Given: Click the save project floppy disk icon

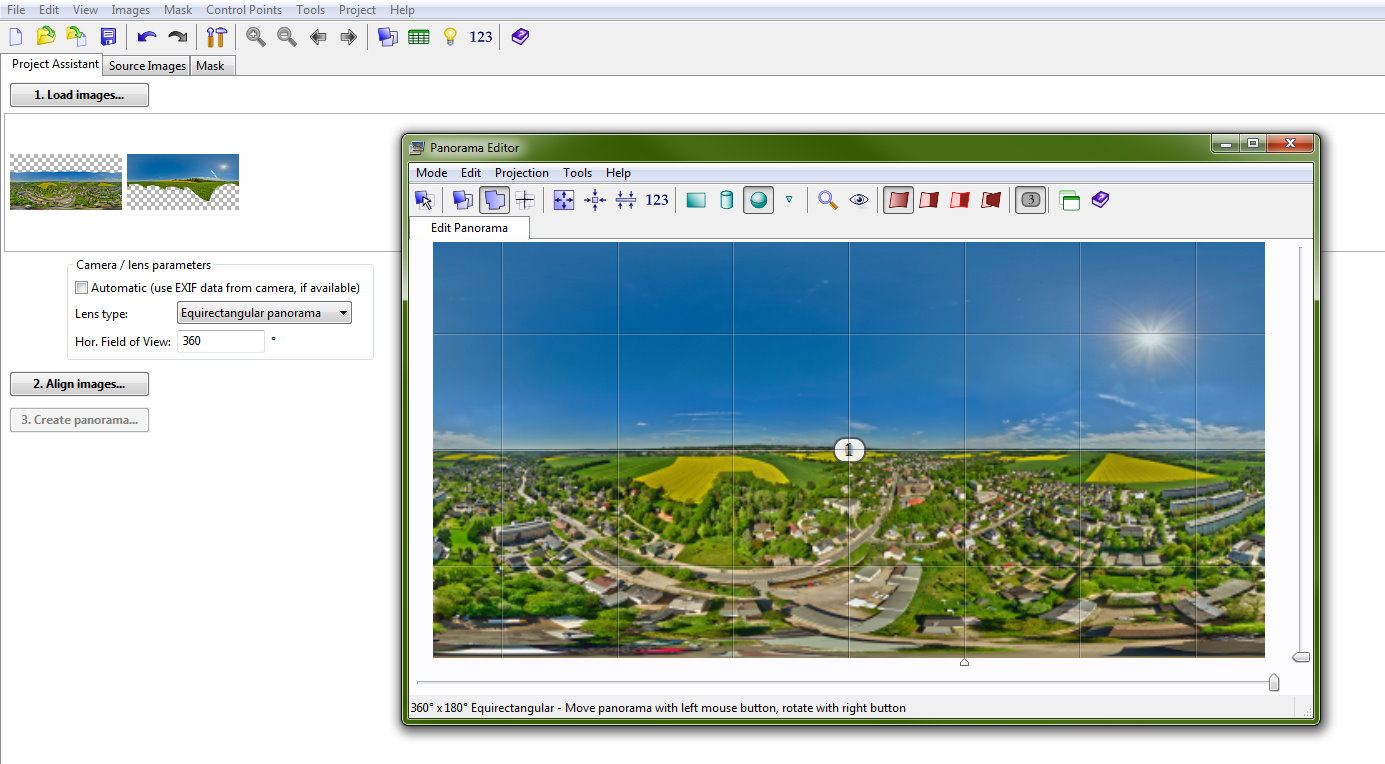Looking at the screenshot, I should [108, 37].
